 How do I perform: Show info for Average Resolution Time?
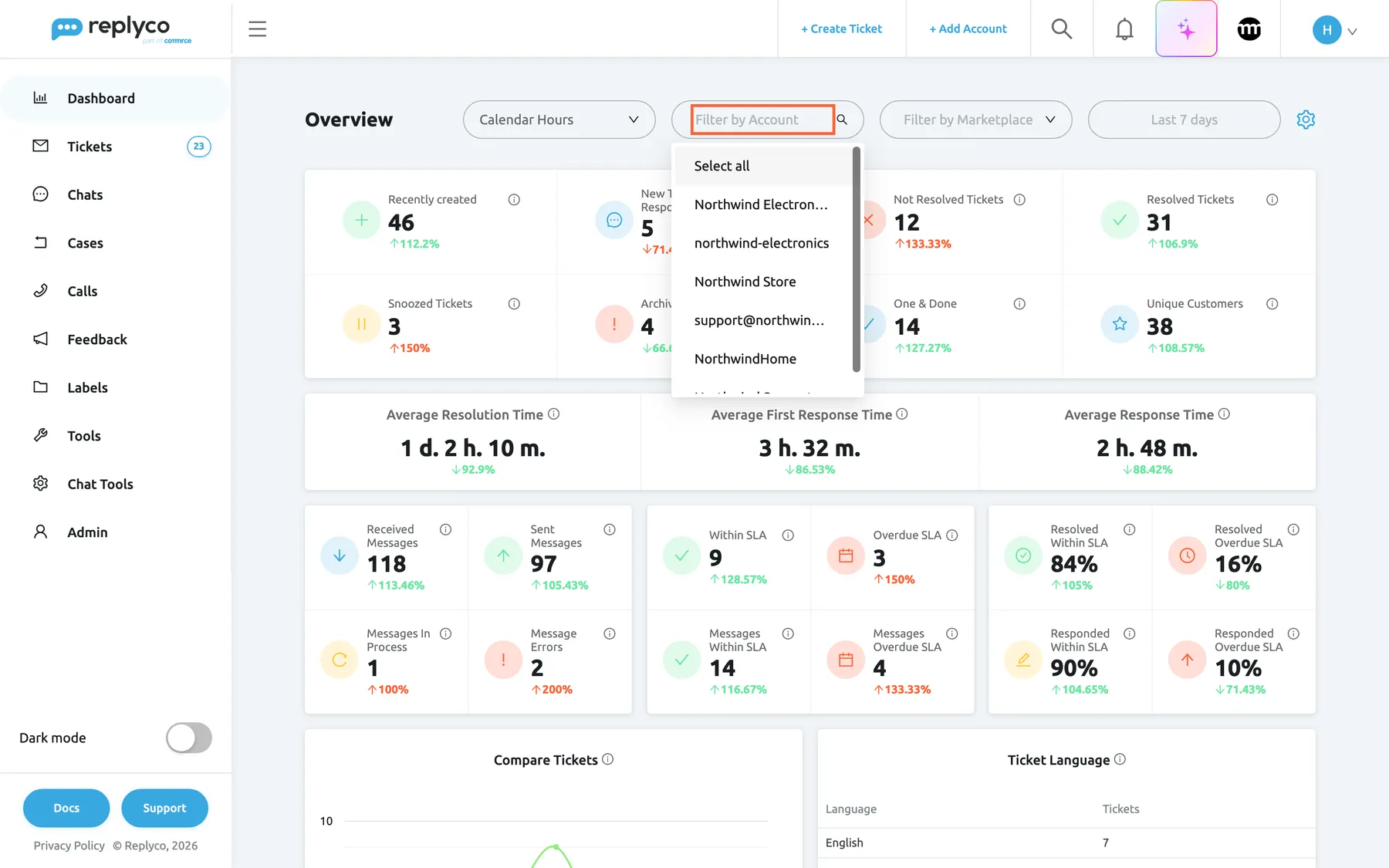pos(553,414)
